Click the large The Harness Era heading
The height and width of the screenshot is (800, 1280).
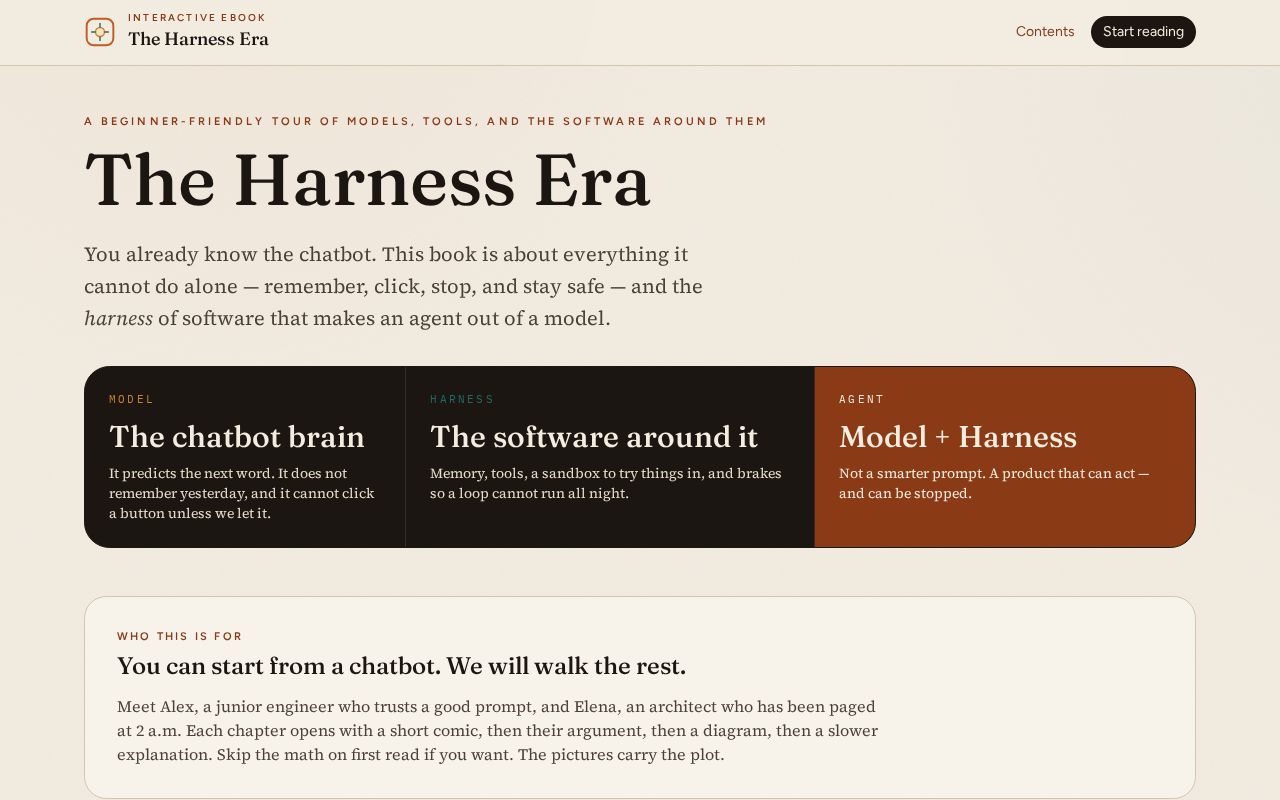tap(368, 181)
